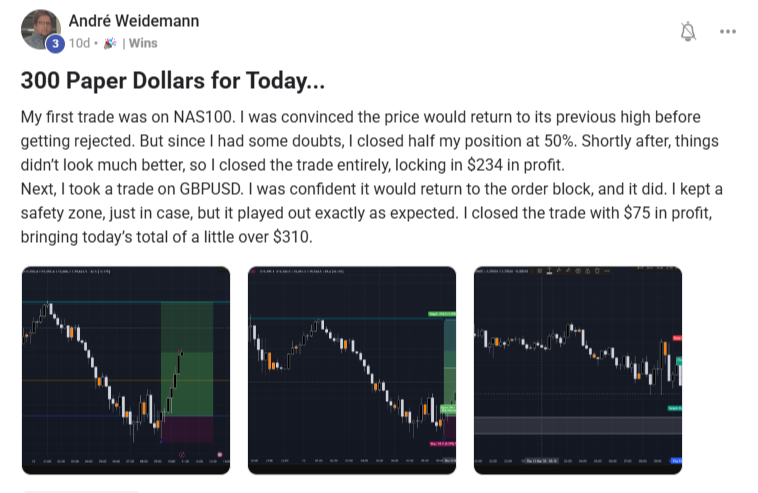Click red stop-loss zone in first chart
The width and height of the screenshot is (758, 493).
pyautogui.click(x=186, y=429)
